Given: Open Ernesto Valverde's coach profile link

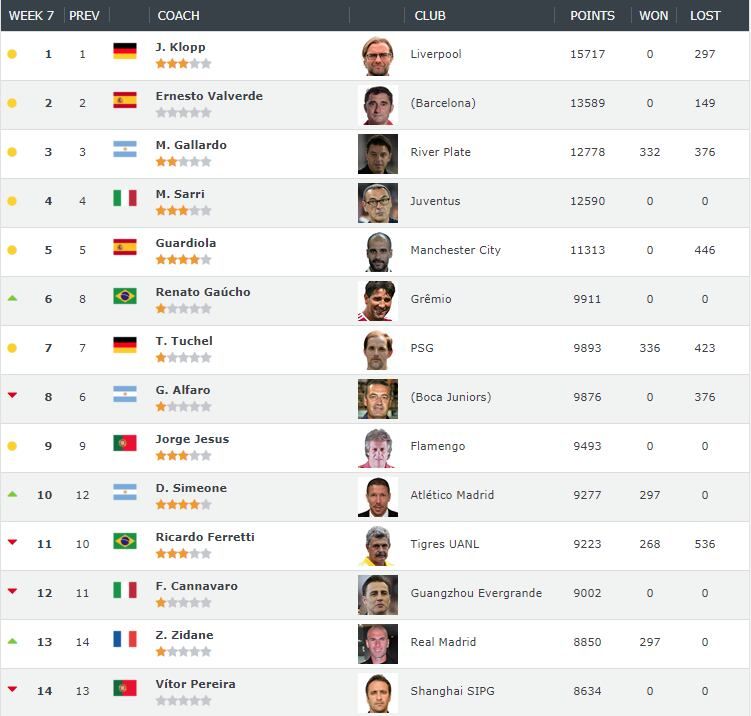Looking at the screenshot, I should pyautogui.click(x=209, y=96).
